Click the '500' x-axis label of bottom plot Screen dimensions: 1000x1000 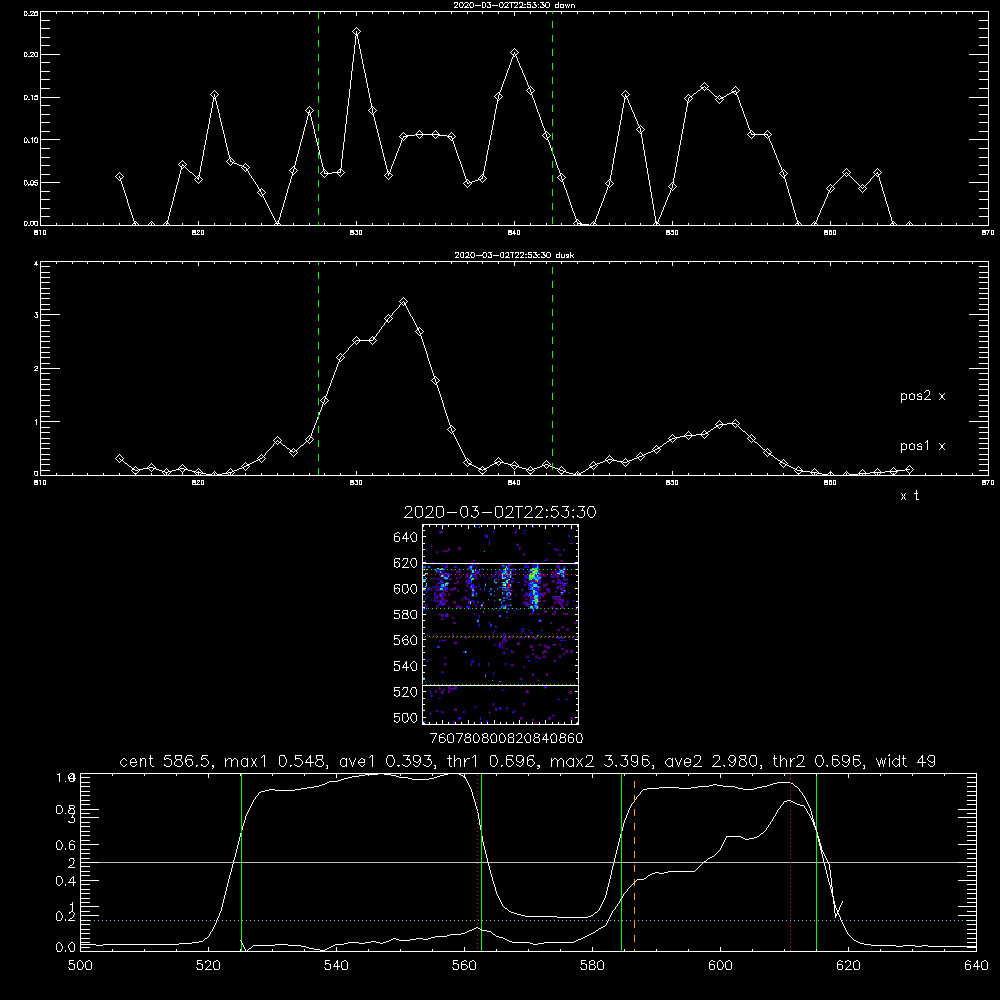point(80,966)
